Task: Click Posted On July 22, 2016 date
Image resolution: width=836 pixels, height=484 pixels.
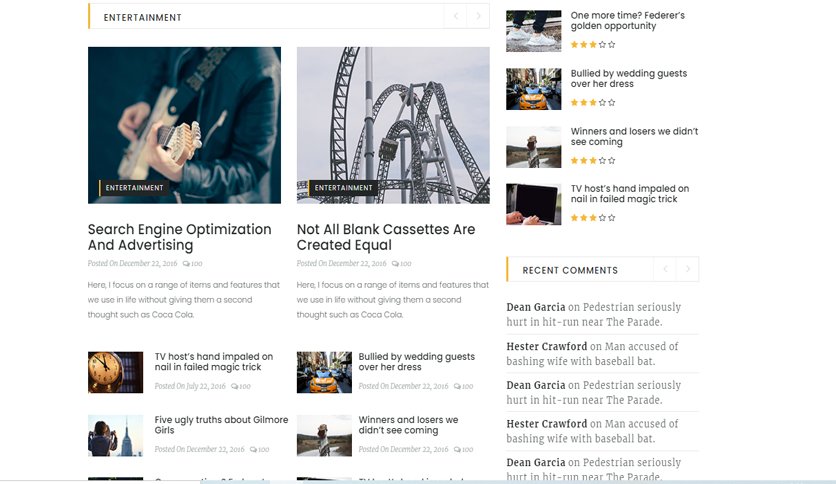Action: click(190, 386)
